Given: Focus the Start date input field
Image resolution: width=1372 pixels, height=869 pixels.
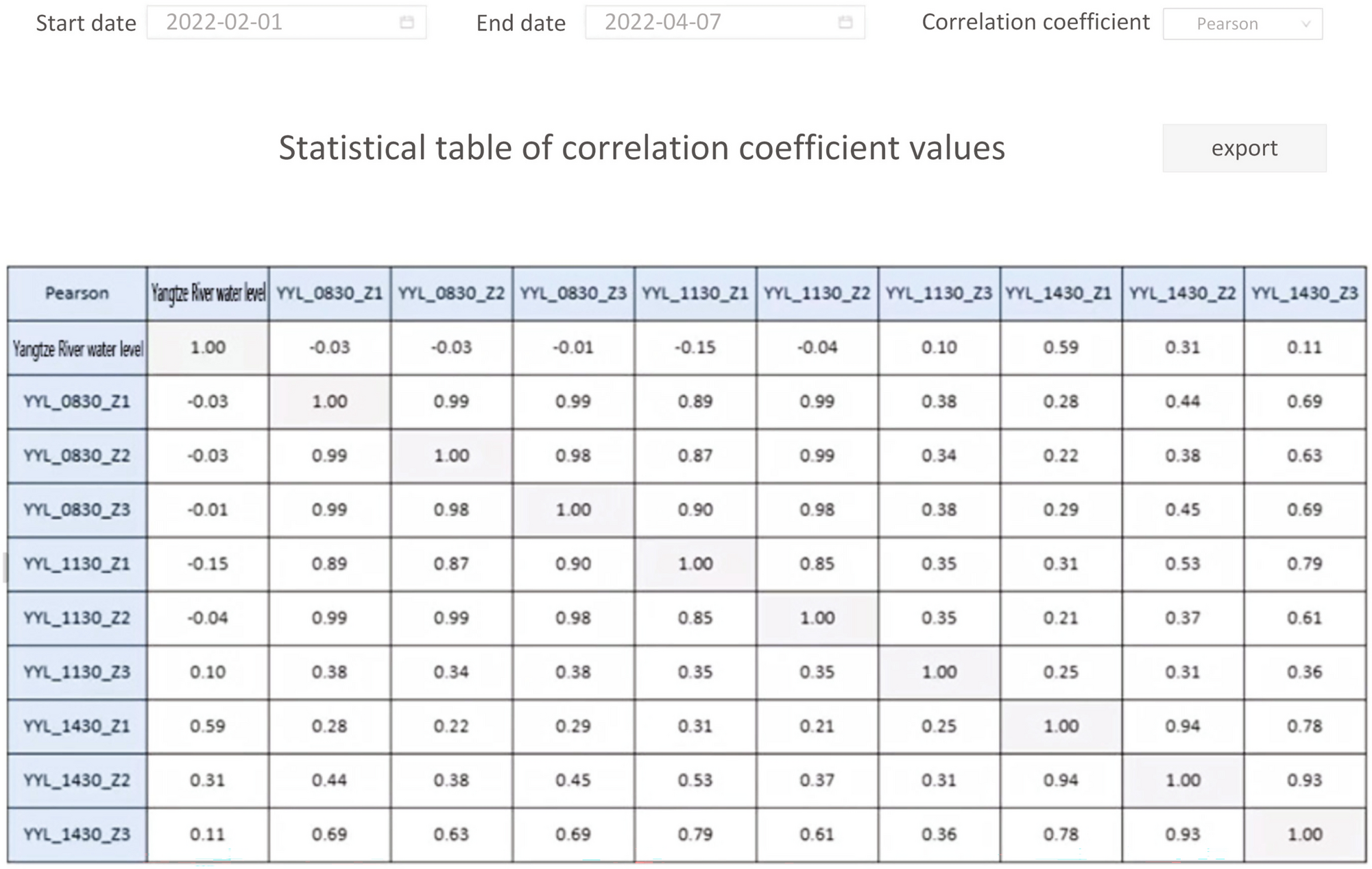Looking at the screenshot, I should (287, 23).
